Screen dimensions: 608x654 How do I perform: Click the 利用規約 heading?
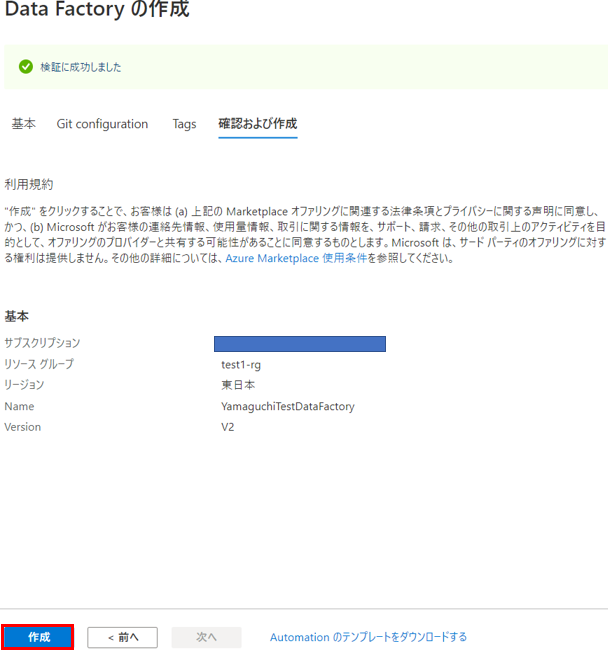tap(29, 184)
